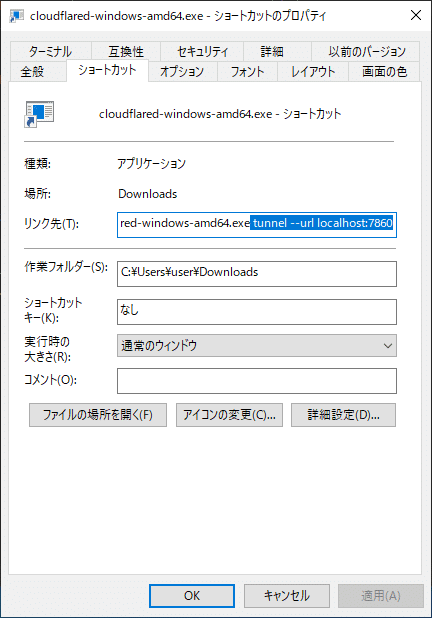Switch to the 画面の色 tab
Image resolution: width=432 pixels, height=618 pixels.
(384, 72)
